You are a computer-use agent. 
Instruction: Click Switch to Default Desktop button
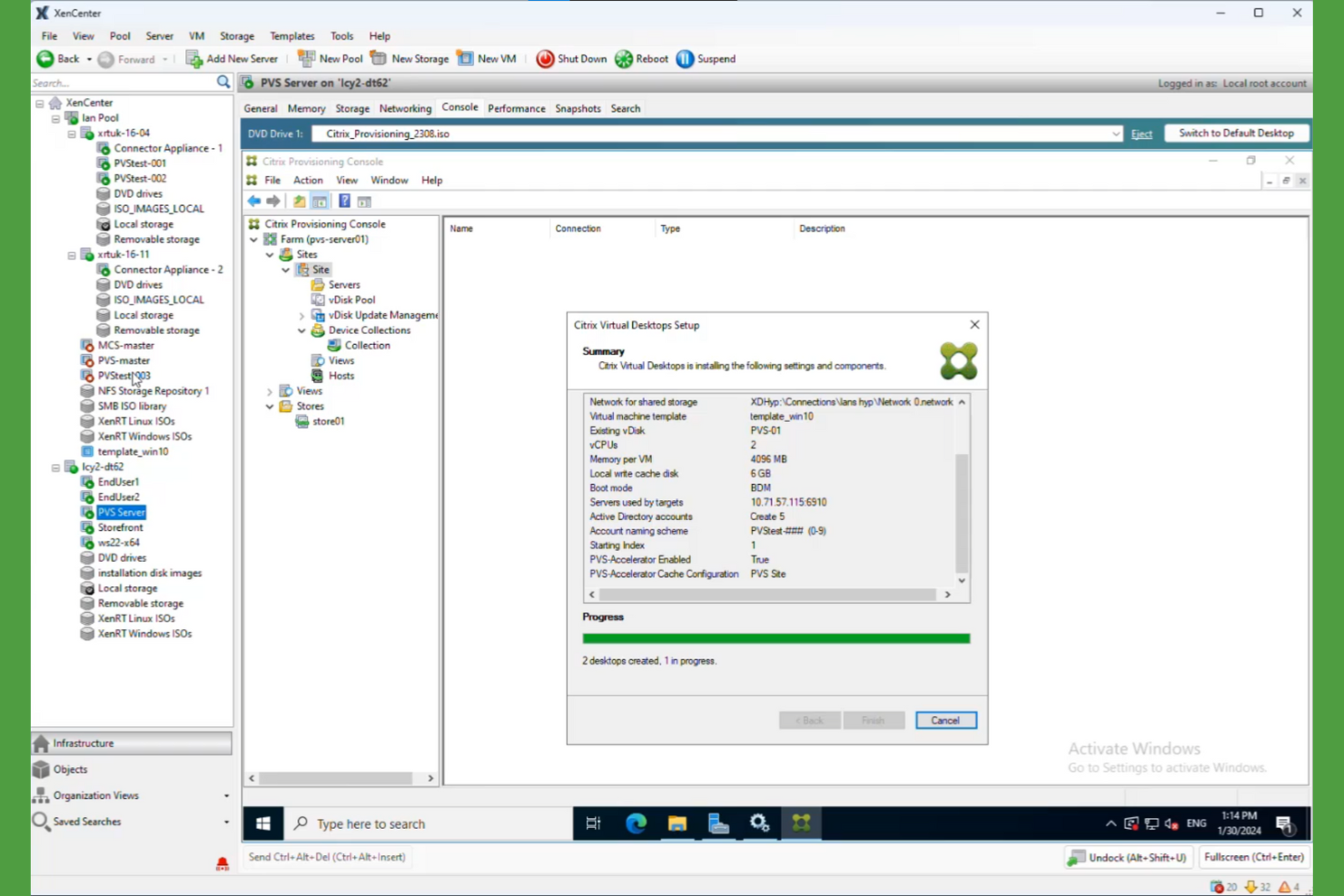[1236, 133]
